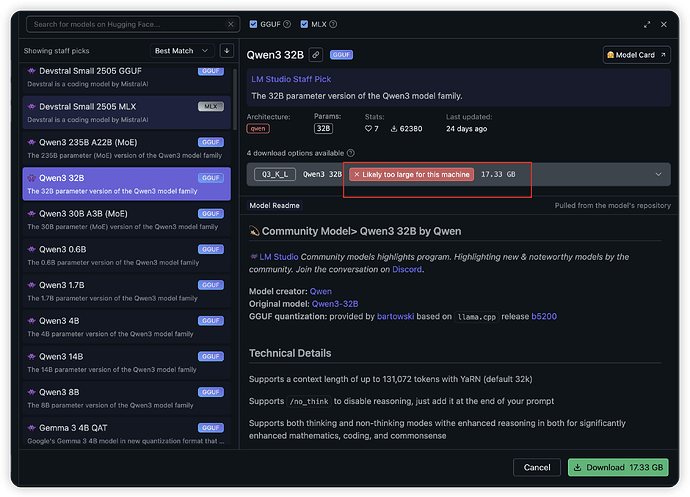
Task: Switch to the Model Readme tab
Action: point(274,206)
